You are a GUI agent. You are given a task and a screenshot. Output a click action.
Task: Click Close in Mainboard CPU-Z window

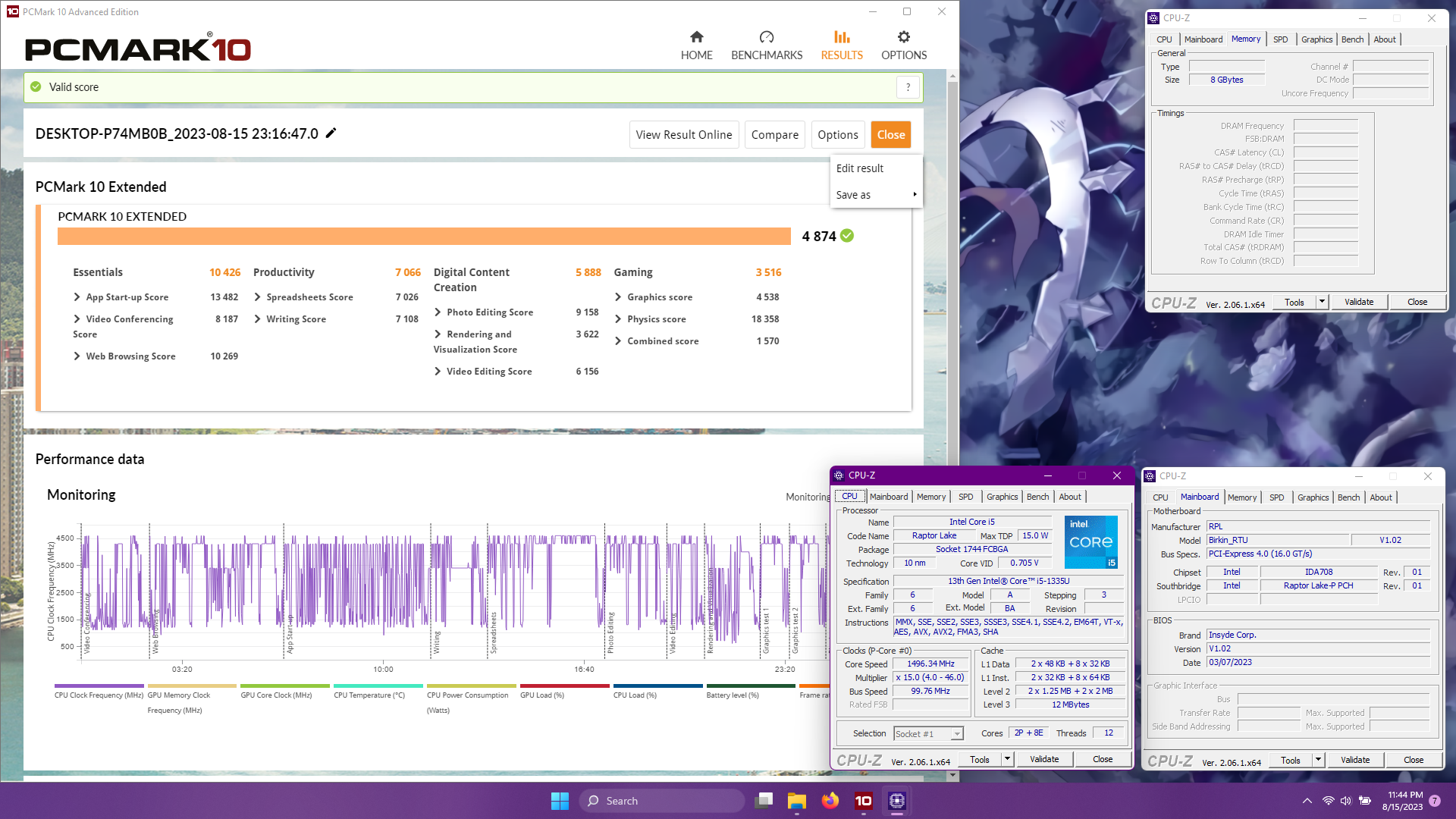click(x=1414, y=760)
